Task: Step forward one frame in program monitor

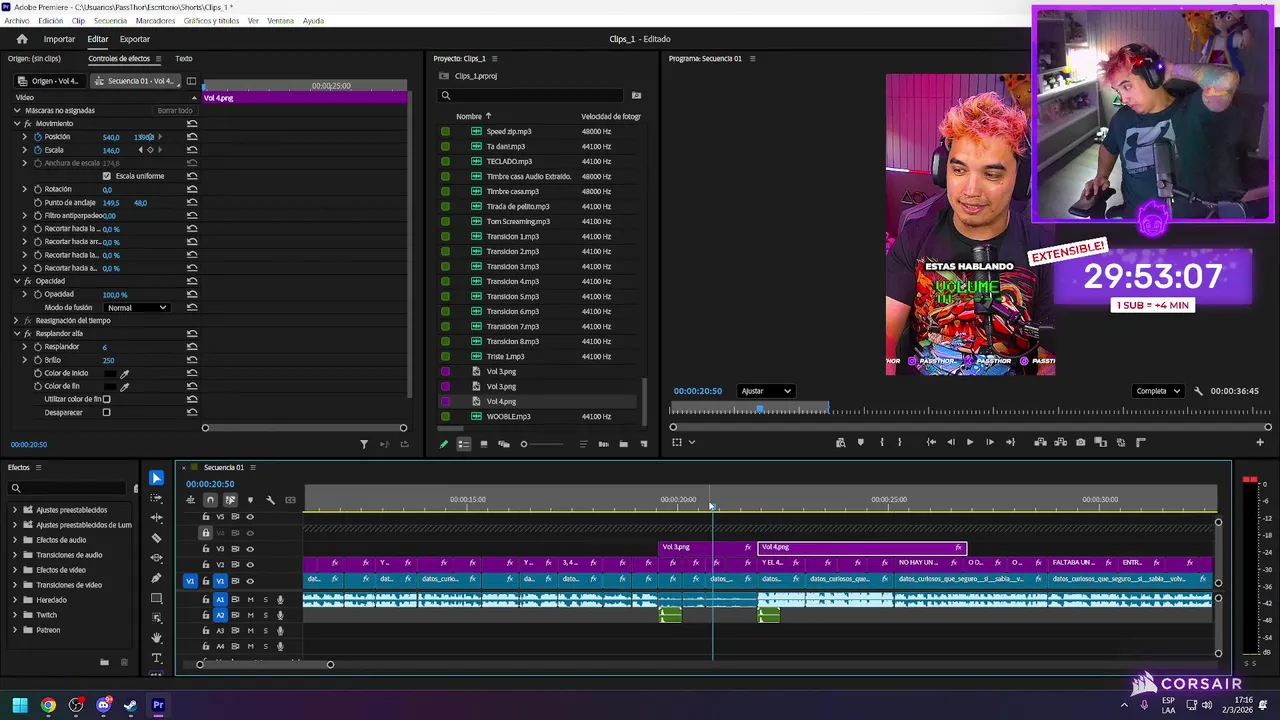Action: [x=990, y=442]
